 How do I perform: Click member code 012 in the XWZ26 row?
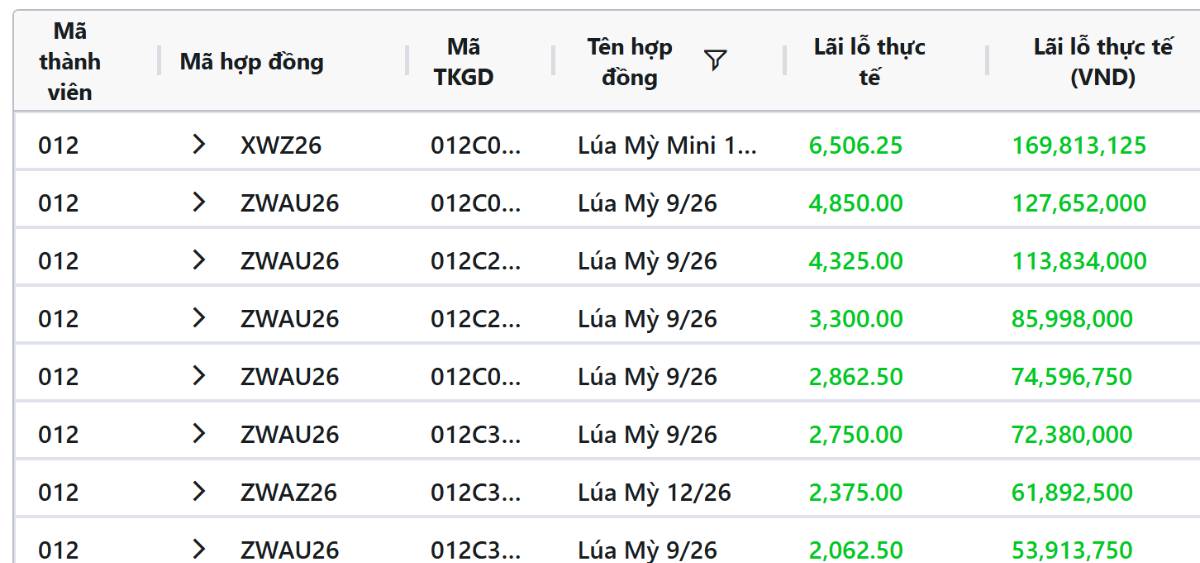(x=58, y=147)
